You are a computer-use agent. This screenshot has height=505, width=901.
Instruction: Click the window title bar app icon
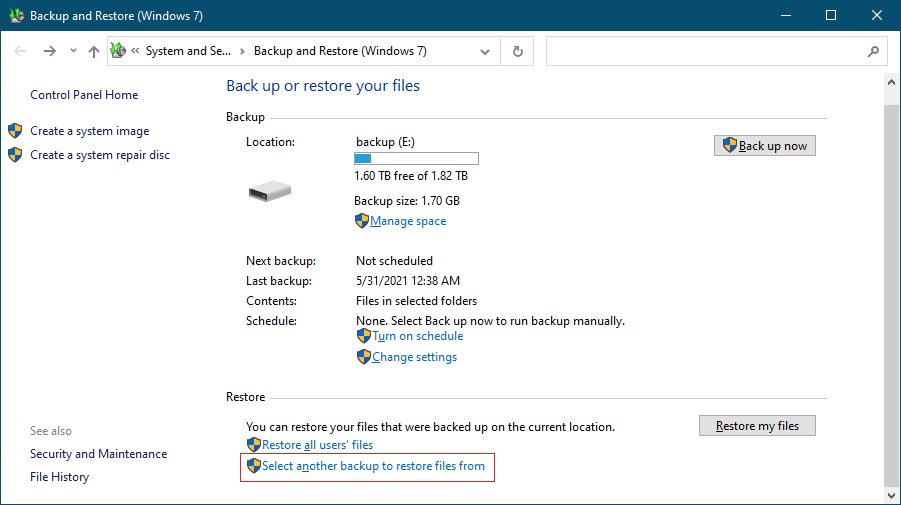coord(16,16)
